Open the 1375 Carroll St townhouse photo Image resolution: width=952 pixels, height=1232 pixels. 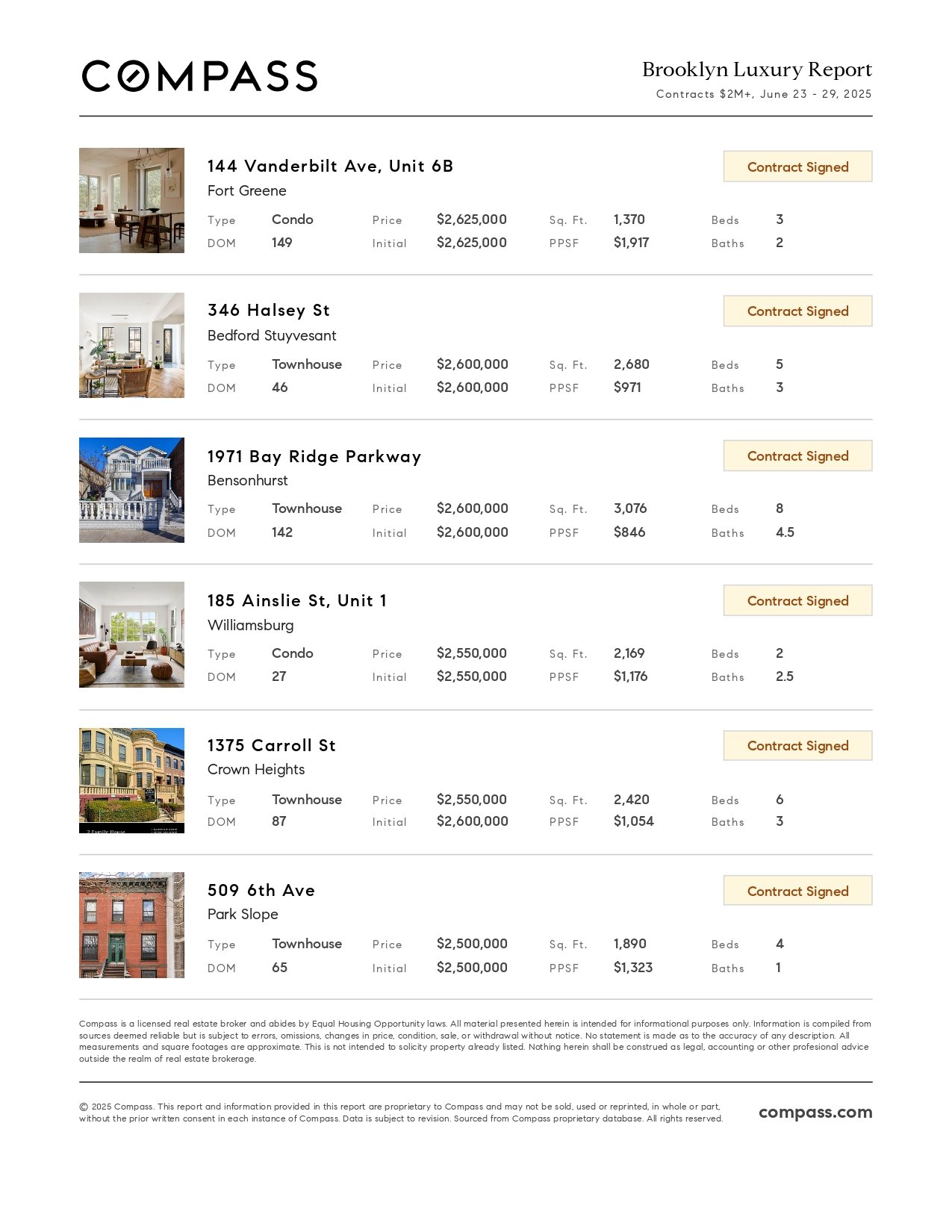131,780
